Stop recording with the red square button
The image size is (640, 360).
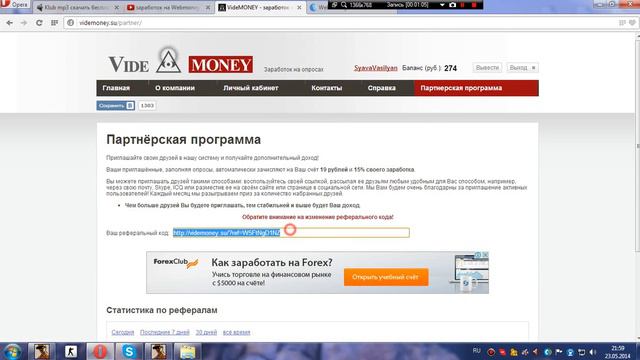coord(474,5)
